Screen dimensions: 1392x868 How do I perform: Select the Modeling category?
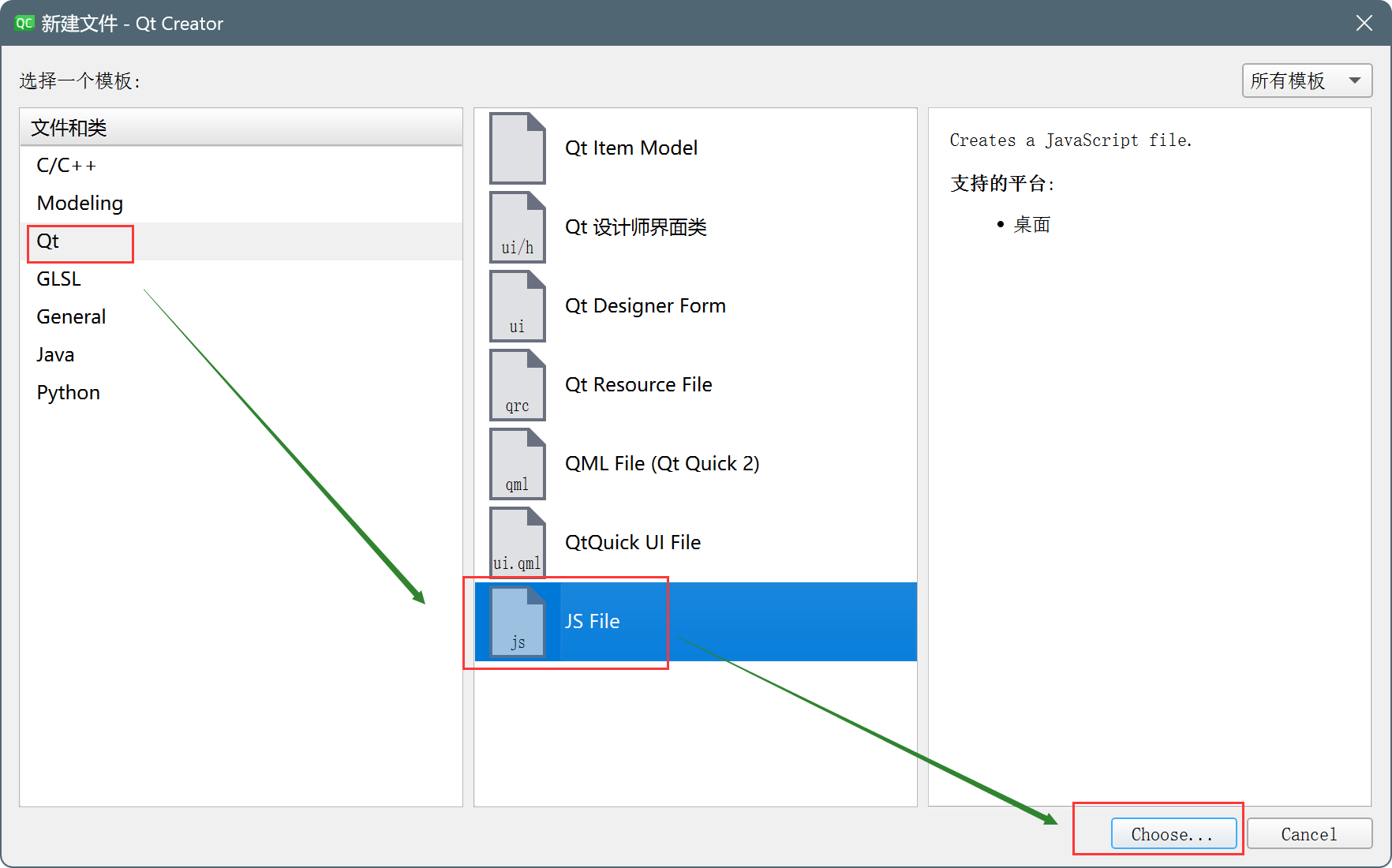tap(241, 204)
